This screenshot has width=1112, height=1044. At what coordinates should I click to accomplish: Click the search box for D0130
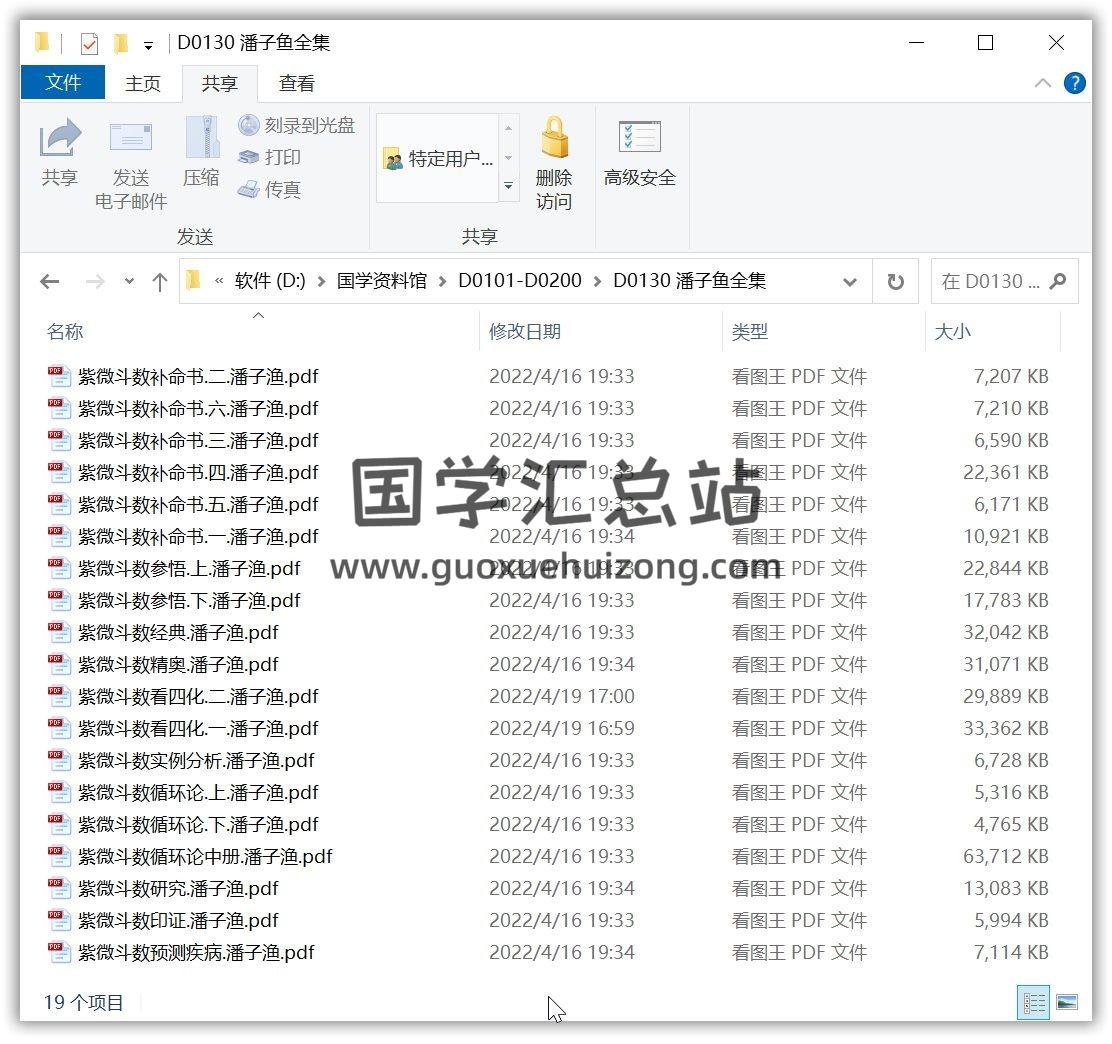(990, 282)
